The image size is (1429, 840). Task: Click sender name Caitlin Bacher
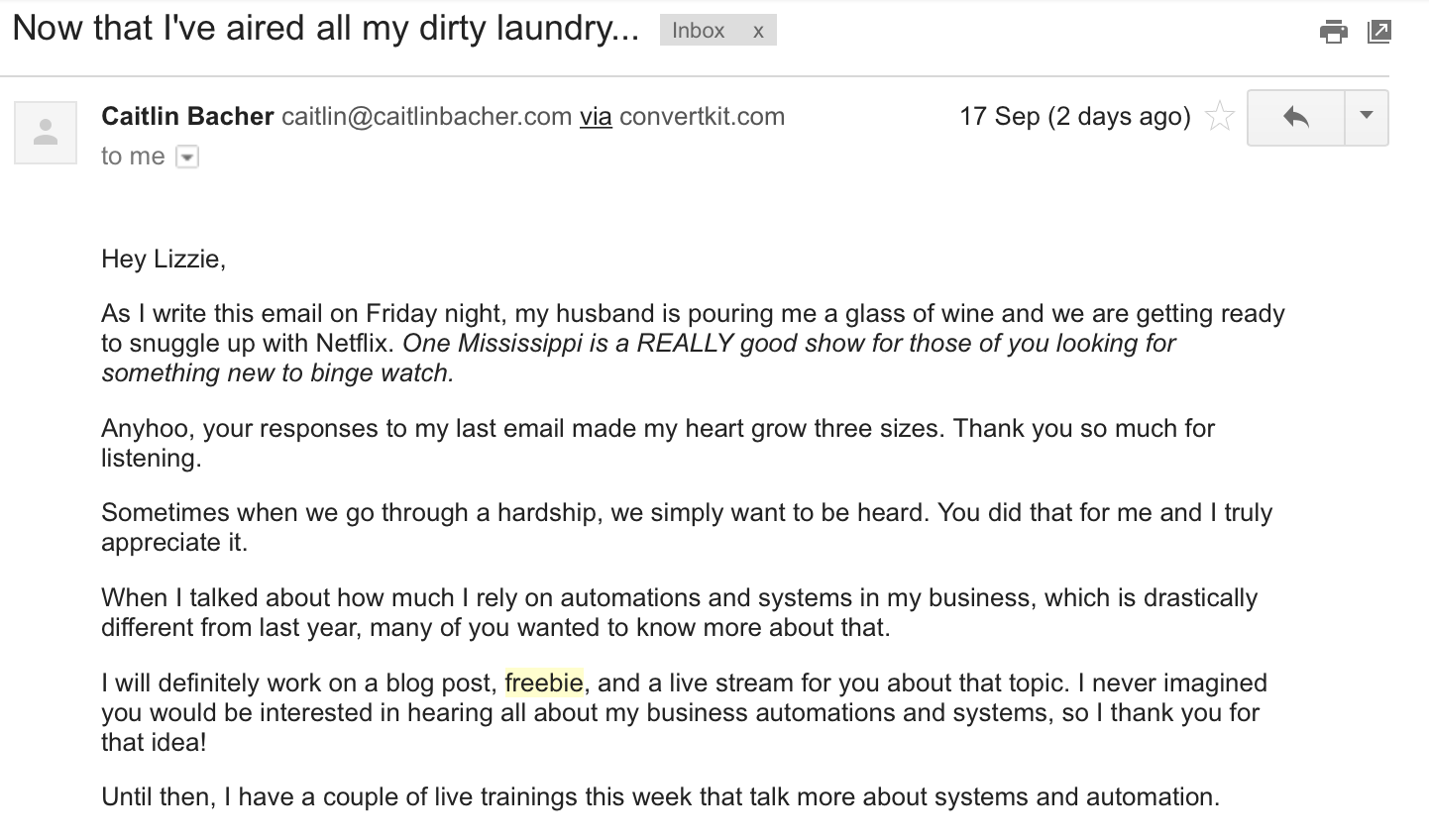click(187, 116)
